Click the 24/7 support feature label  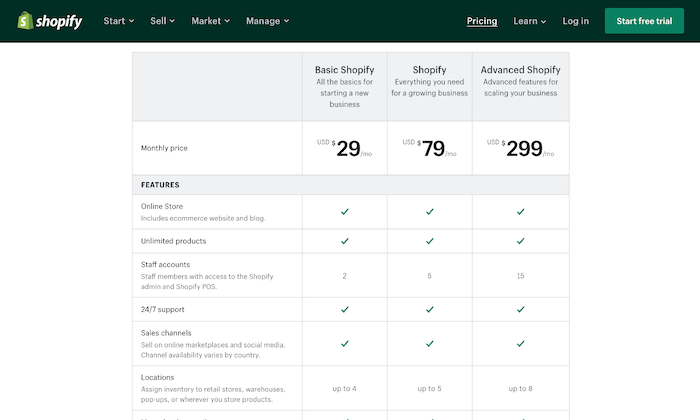(162, 309)
